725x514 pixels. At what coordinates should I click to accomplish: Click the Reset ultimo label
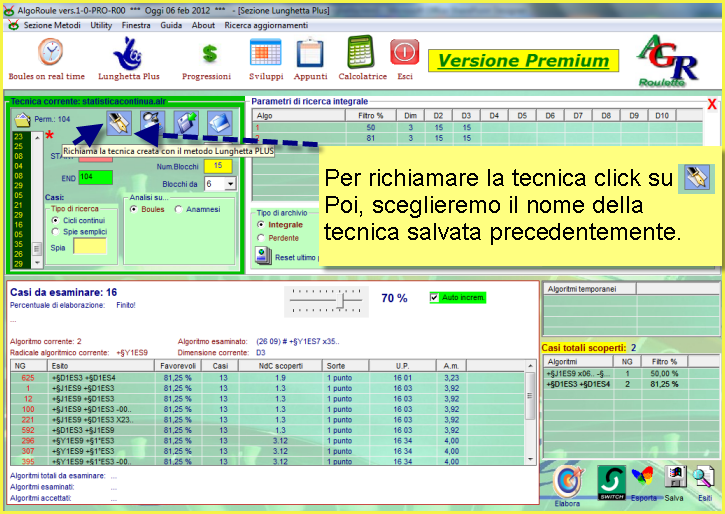point(295,257)
